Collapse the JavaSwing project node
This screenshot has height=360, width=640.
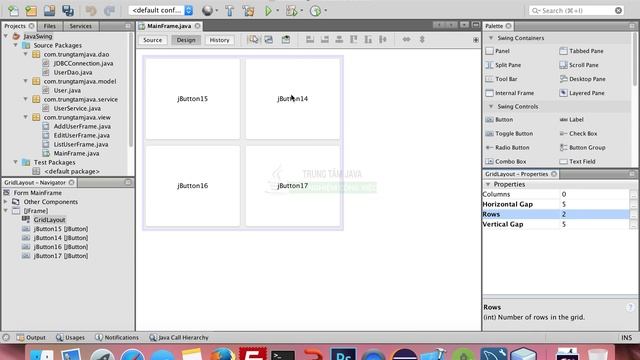click(6, 36)
